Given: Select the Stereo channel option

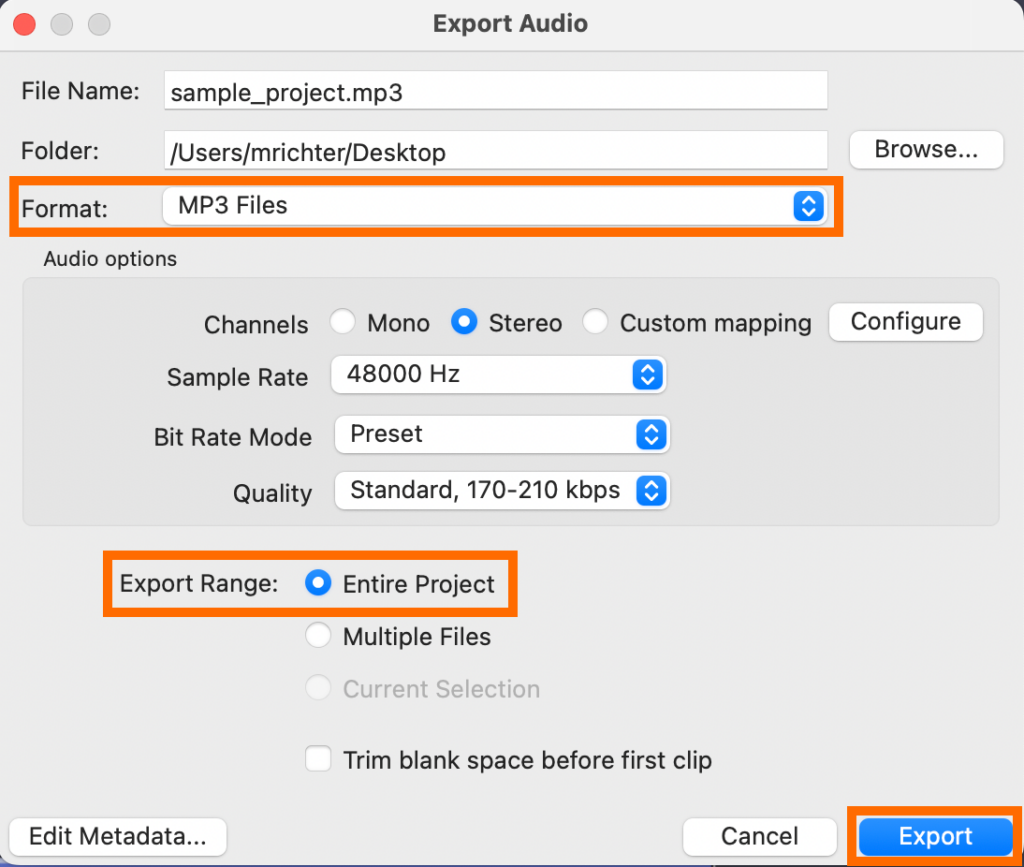Looking at the screenshot, I should pyautogui.click(x=464, y=323).
